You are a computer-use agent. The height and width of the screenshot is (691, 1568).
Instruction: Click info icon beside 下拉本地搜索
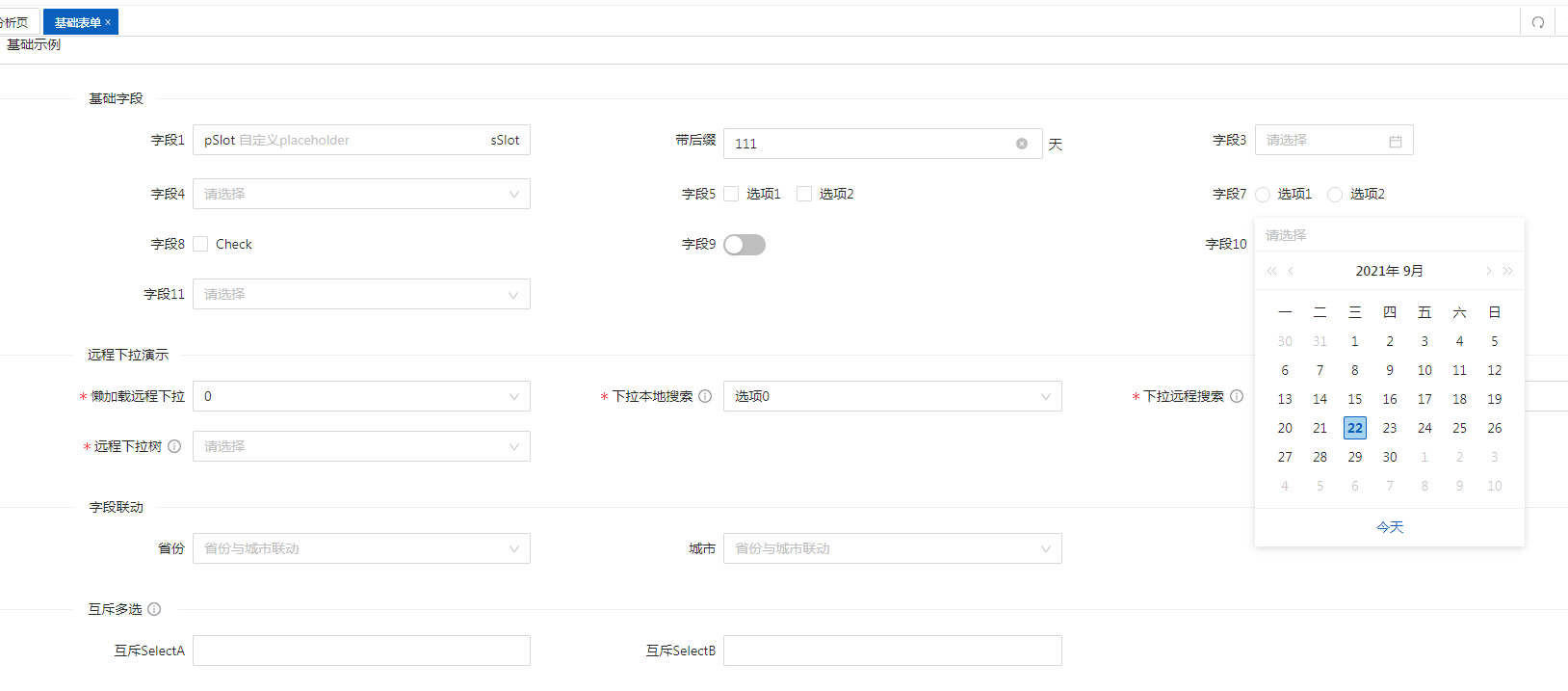[x=705, y=396]
